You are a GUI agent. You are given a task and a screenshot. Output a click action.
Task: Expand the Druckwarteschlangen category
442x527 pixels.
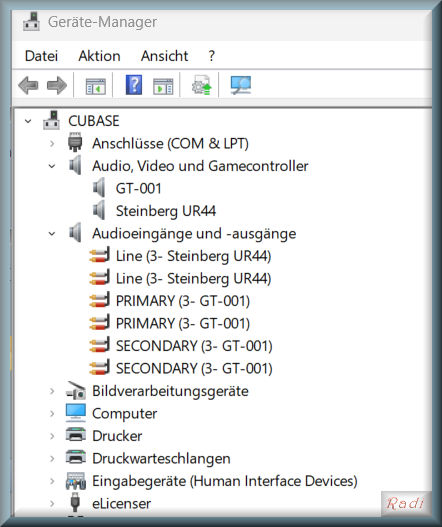point(52,458)
